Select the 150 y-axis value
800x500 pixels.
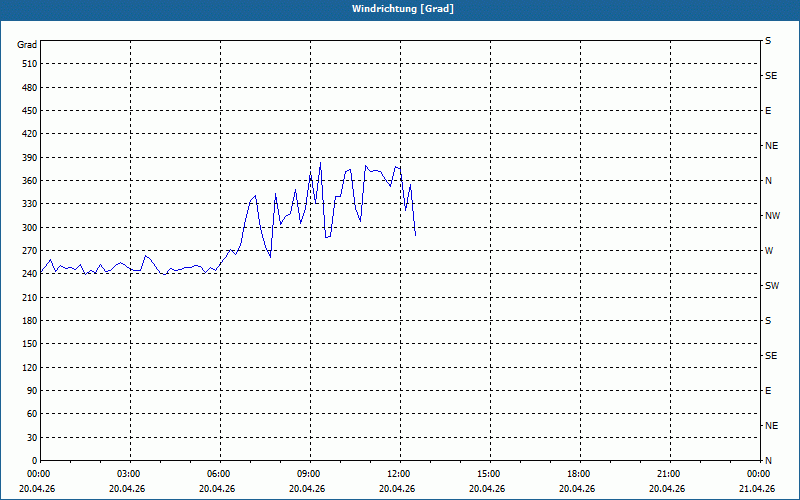point(30,344)
